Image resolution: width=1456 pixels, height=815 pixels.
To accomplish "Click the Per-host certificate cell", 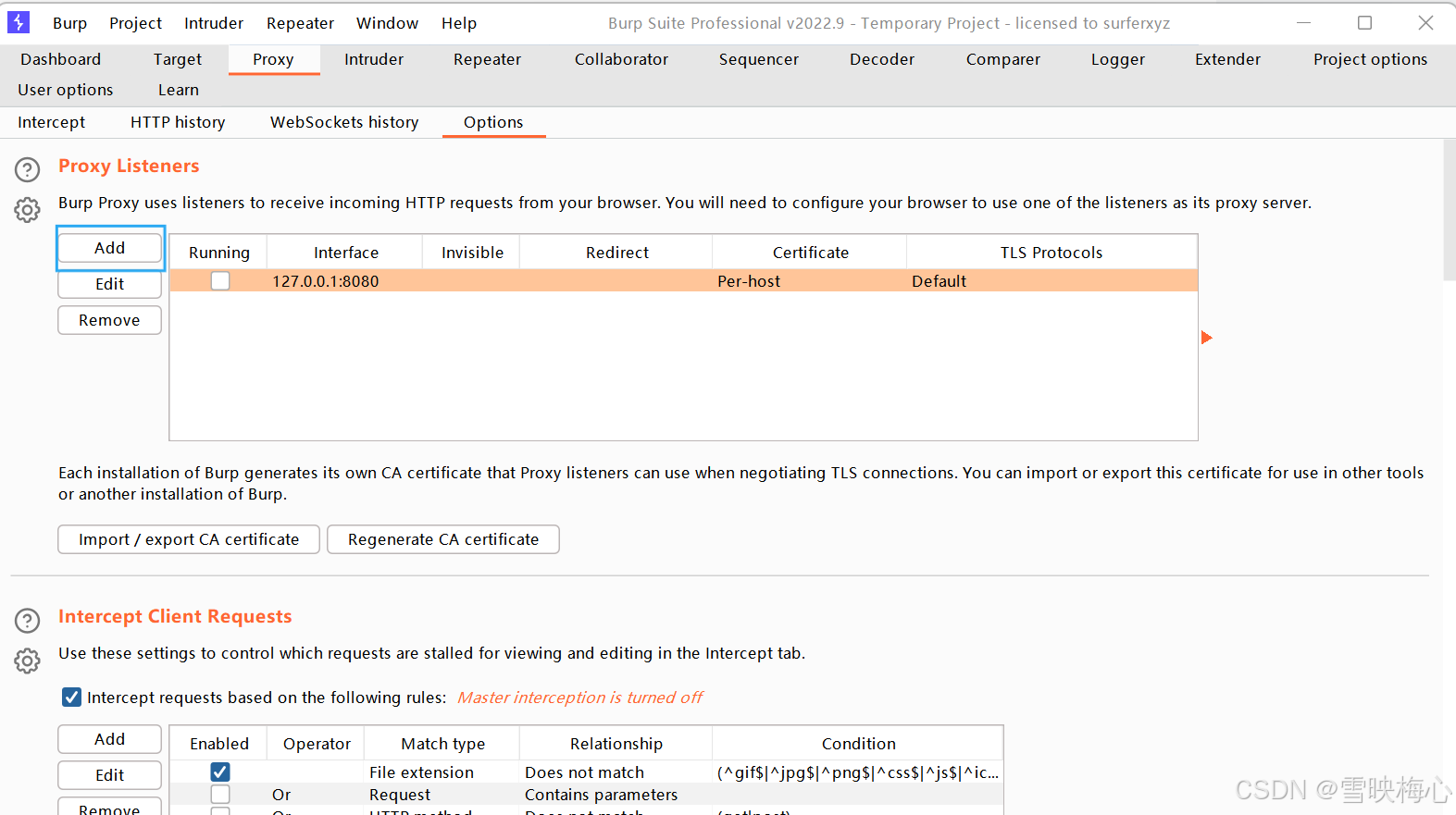I will tap(810, 280).
